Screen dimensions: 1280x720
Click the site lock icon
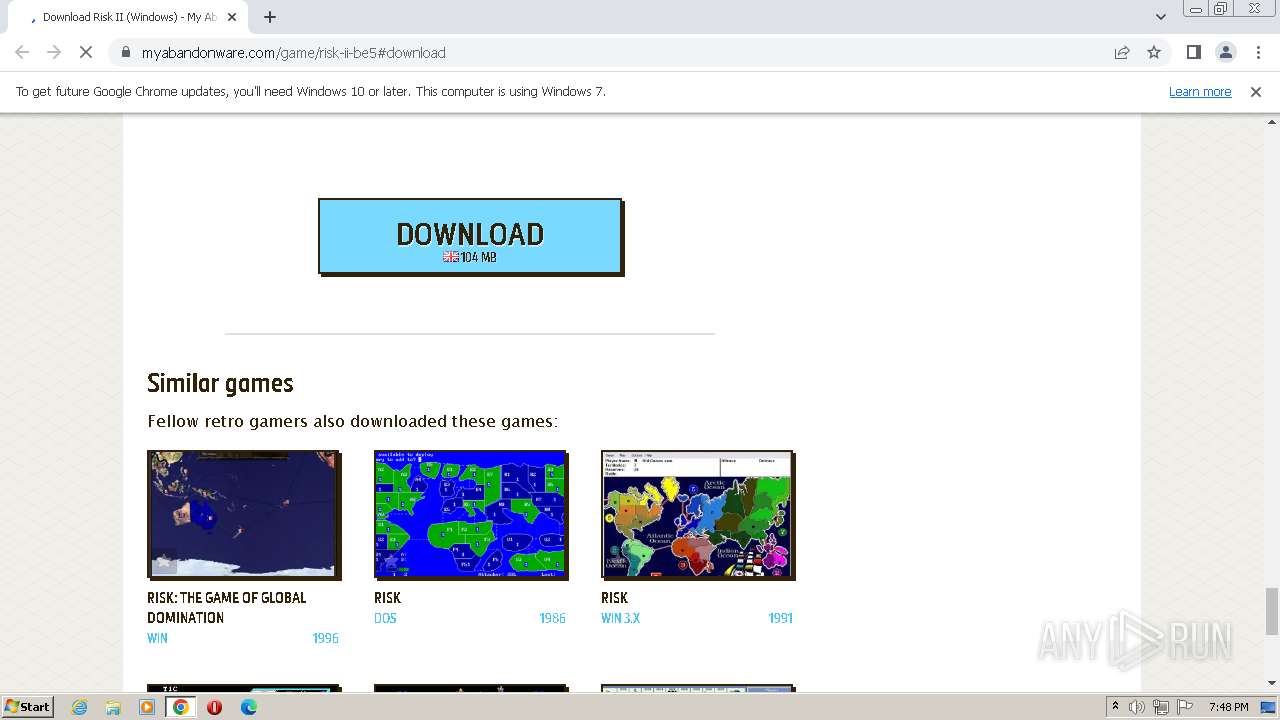coord(125,52)
